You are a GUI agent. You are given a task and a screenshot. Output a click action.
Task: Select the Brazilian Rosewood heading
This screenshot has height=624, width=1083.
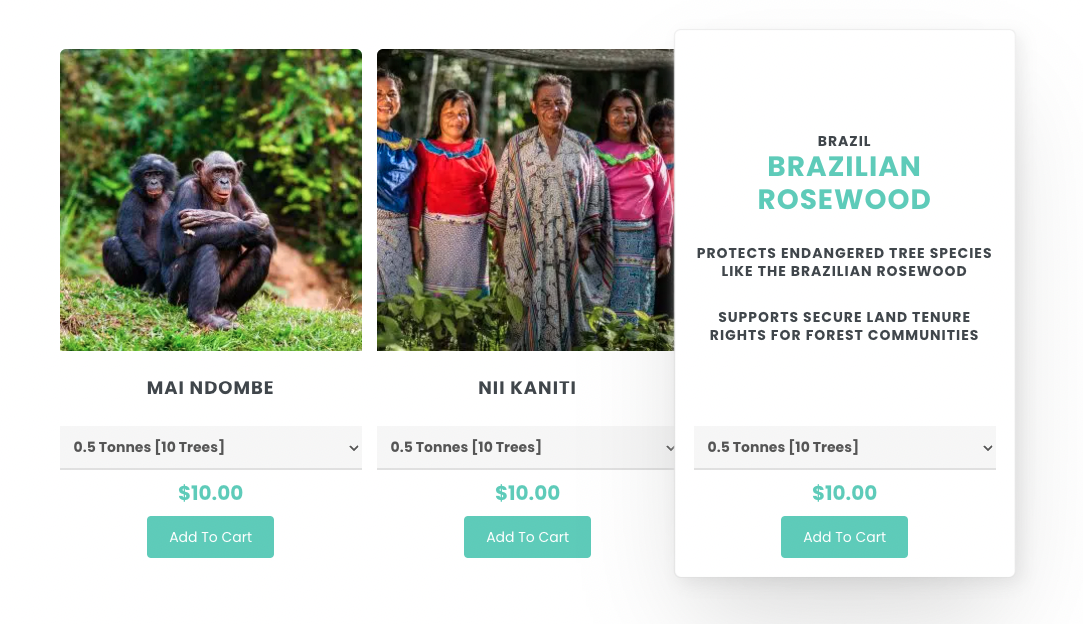coord(844,183)
